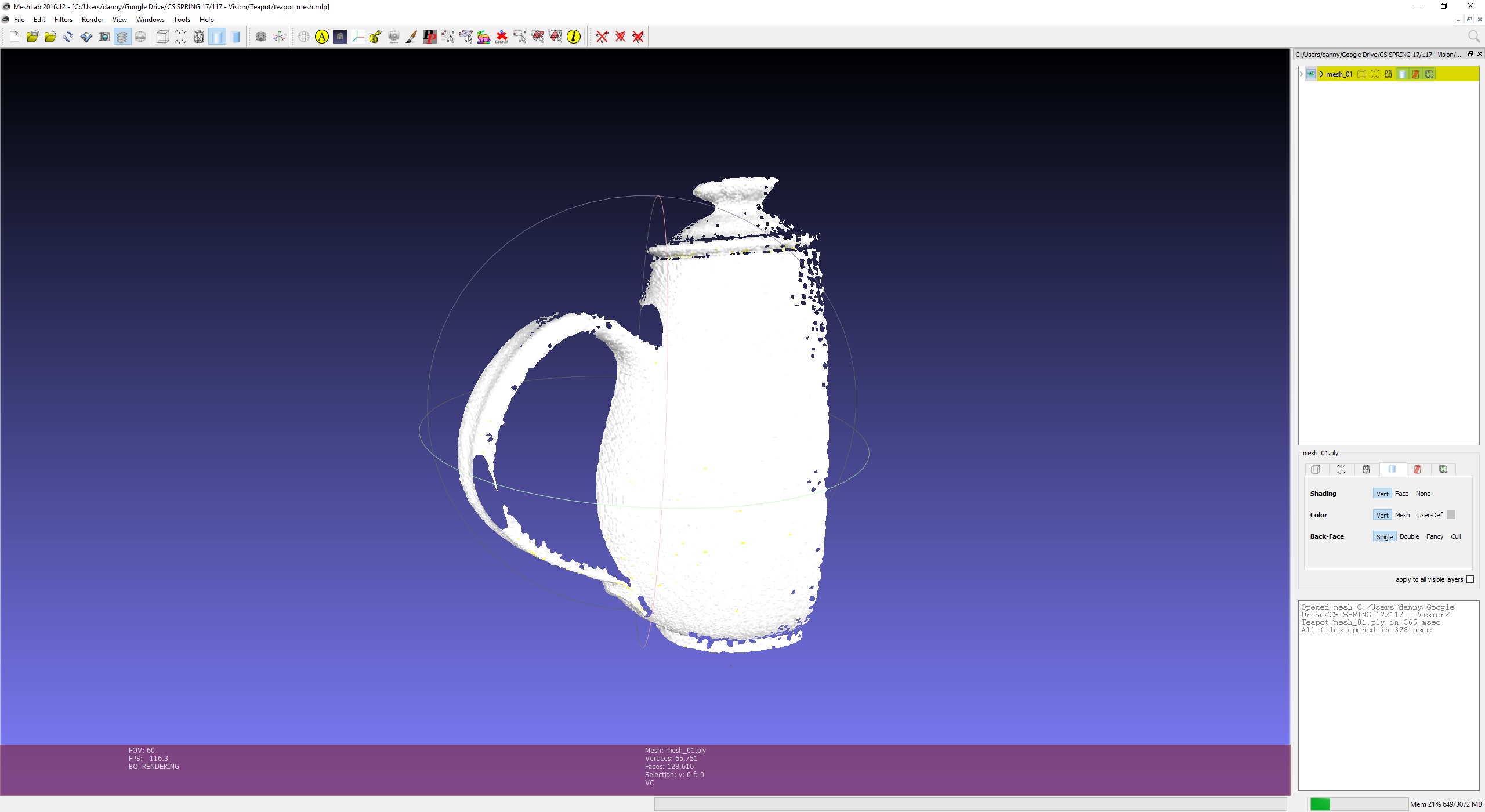Switch to the Points tab in mesh_01.ply panel
The height and width of the screenshot is (812, 1485).
tap(1341, 469)
